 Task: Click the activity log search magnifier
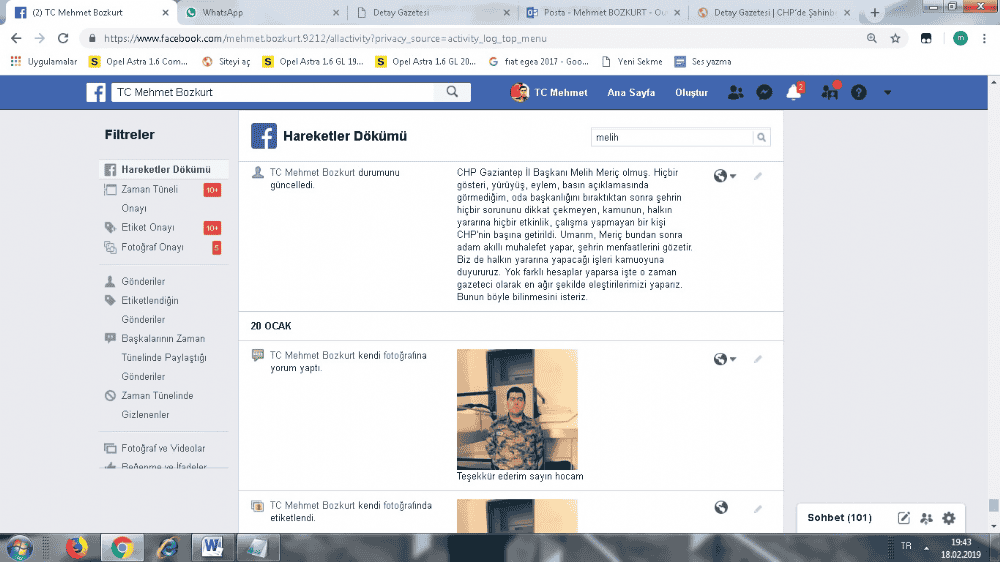761,137
